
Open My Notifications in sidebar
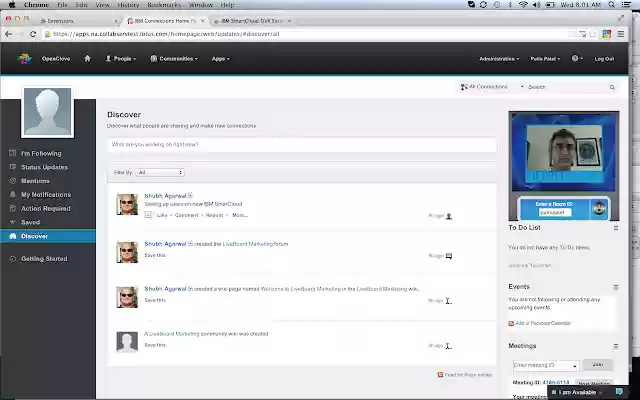click(x=46, y=195)
